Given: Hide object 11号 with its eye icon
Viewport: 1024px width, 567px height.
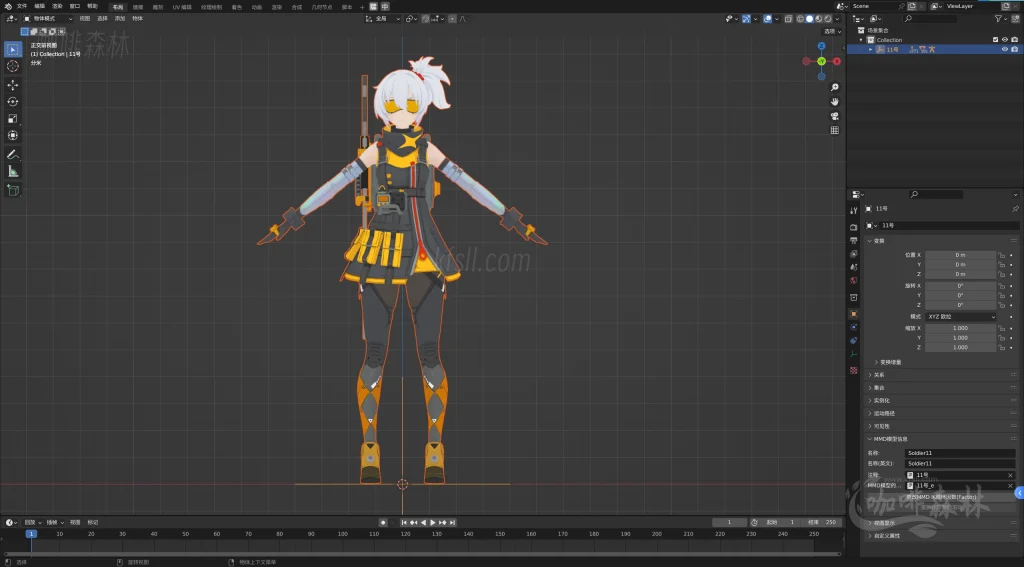Looking at the screenshot, I should (x=1005, y=50).
